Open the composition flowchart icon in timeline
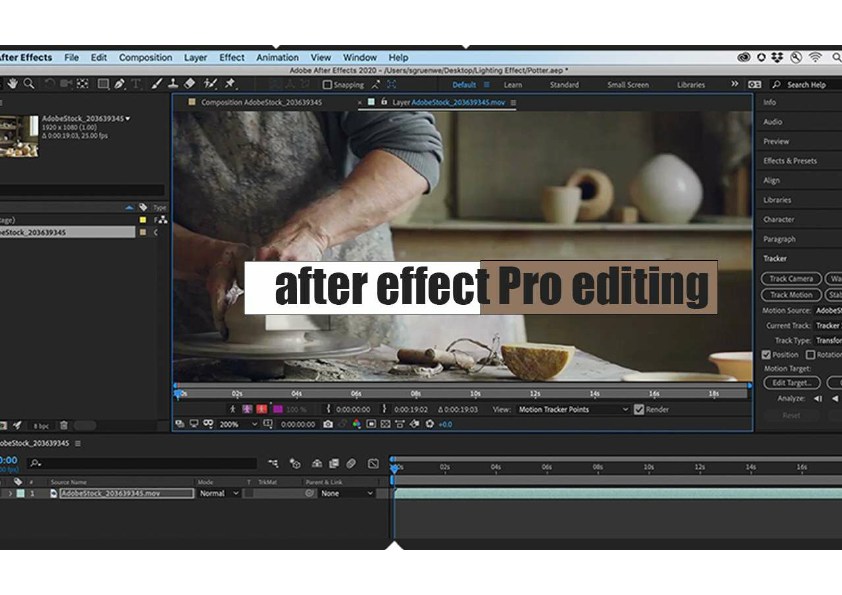Image resolution: width=842 pixels, height=595 pixels. point(273,463)
